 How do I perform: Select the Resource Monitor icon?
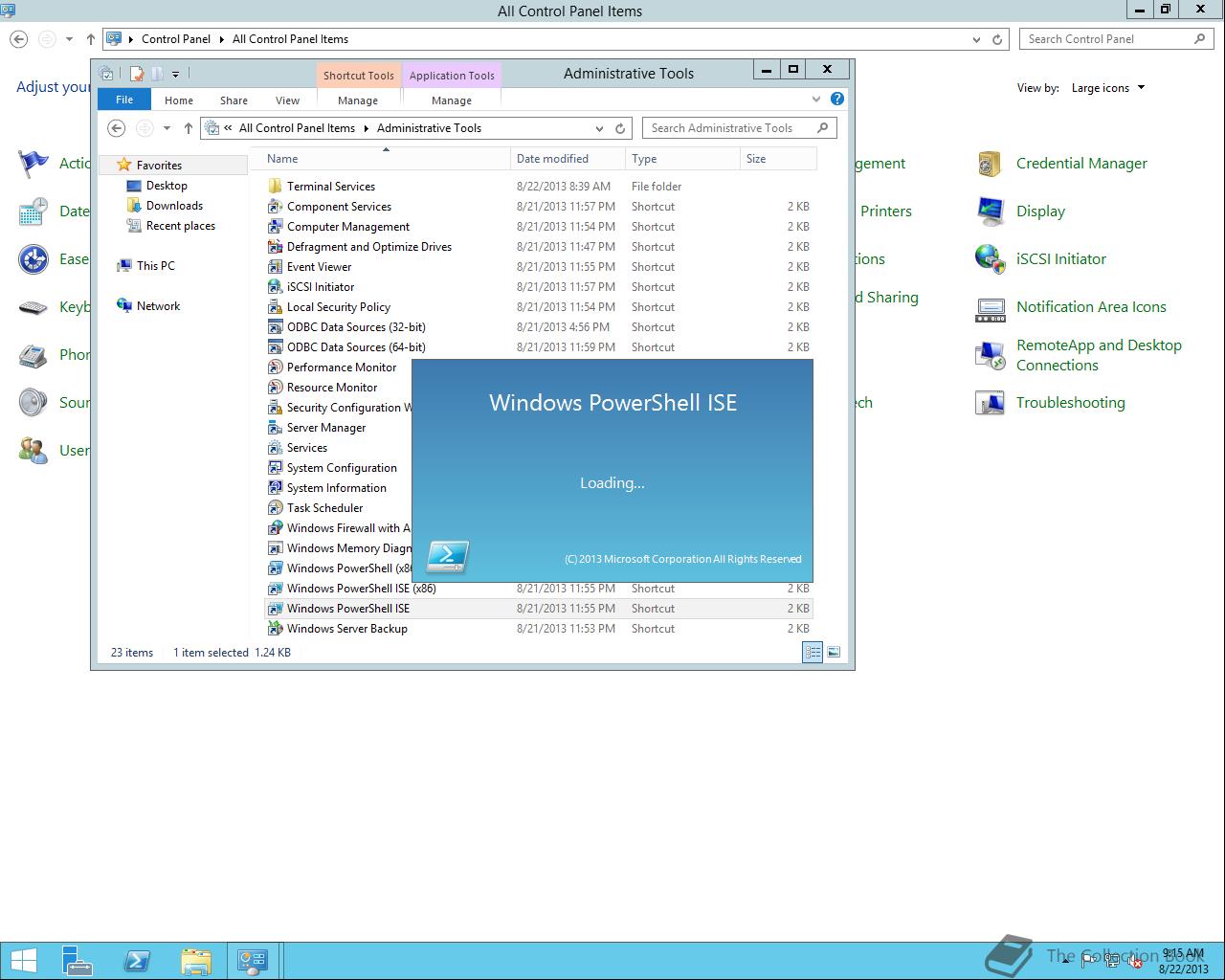pyautogui.click(x=275, y=388)
